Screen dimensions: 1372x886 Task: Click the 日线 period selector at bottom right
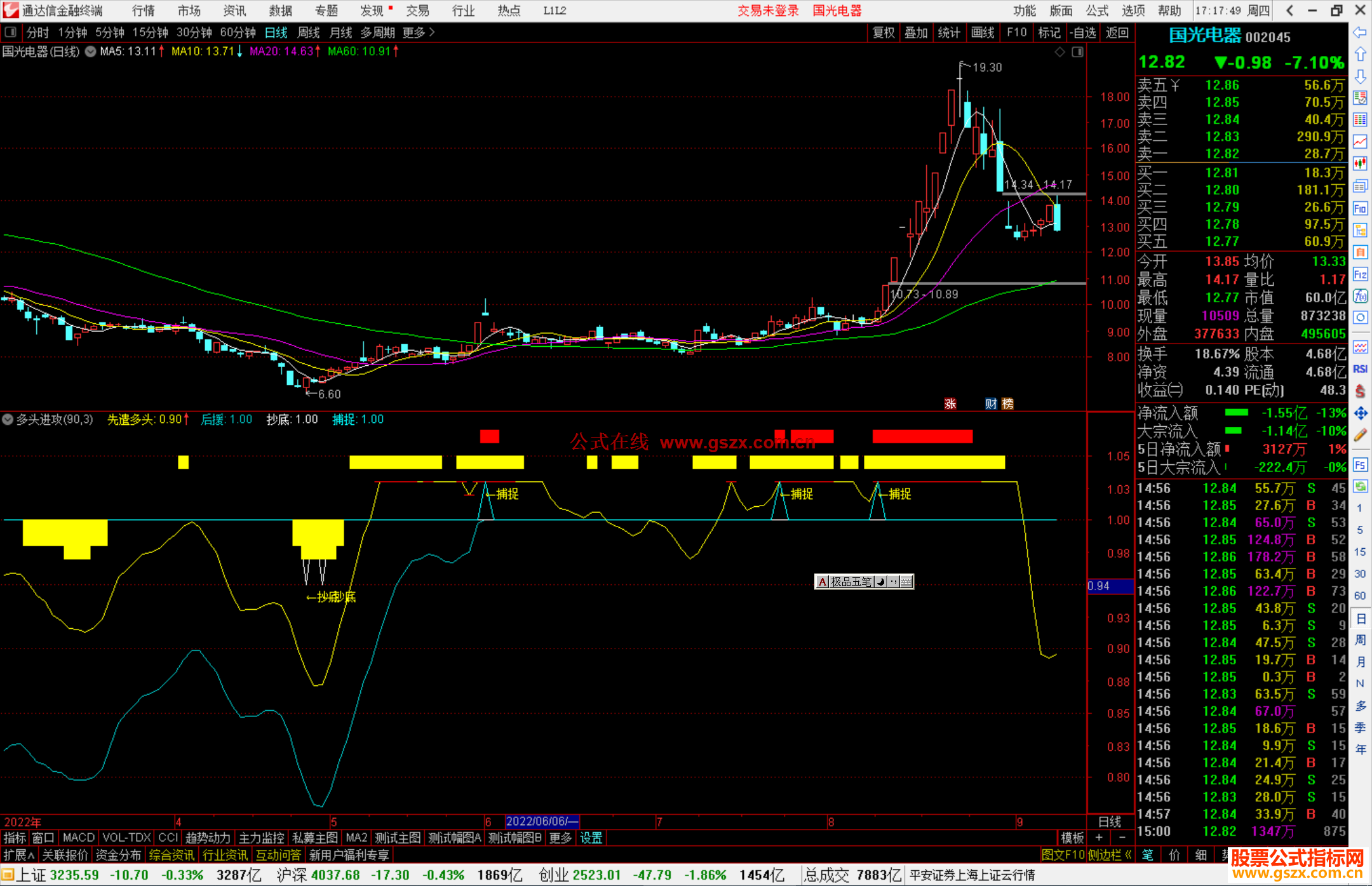[1110, 821]
